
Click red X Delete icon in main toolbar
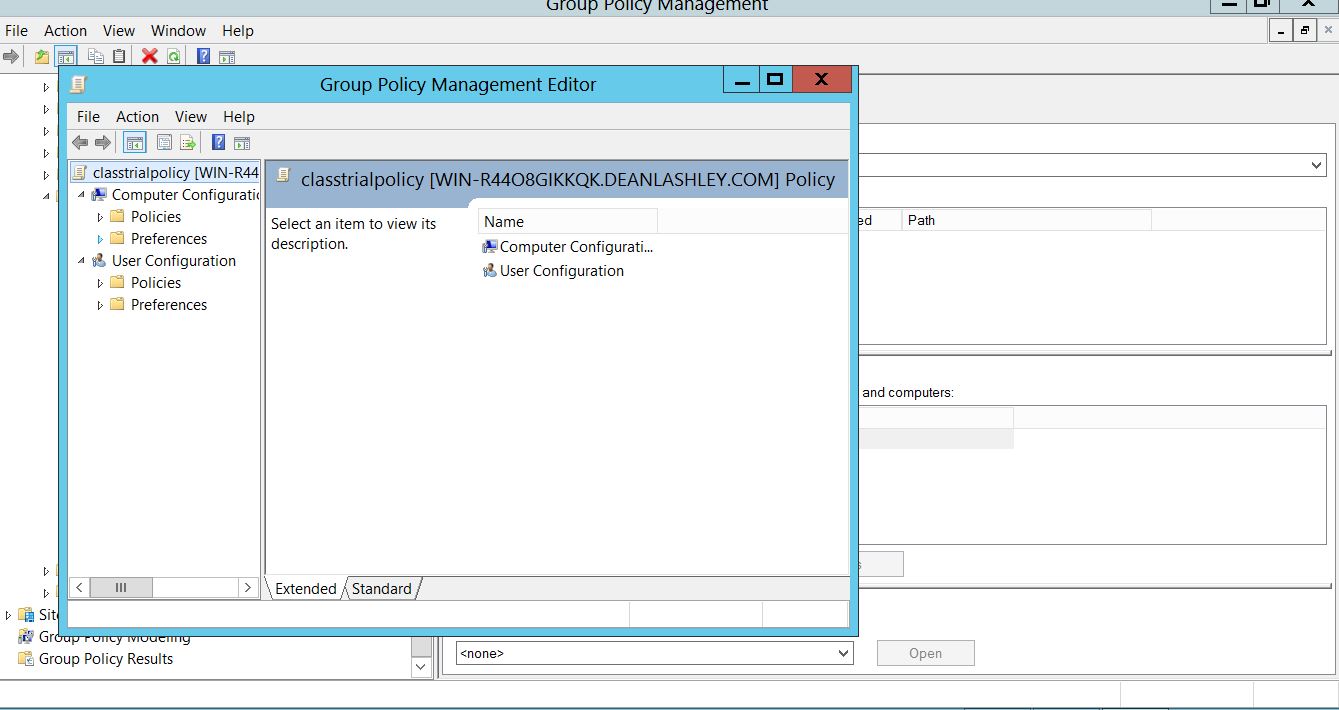pyautogui.click(x=150, y=56)
